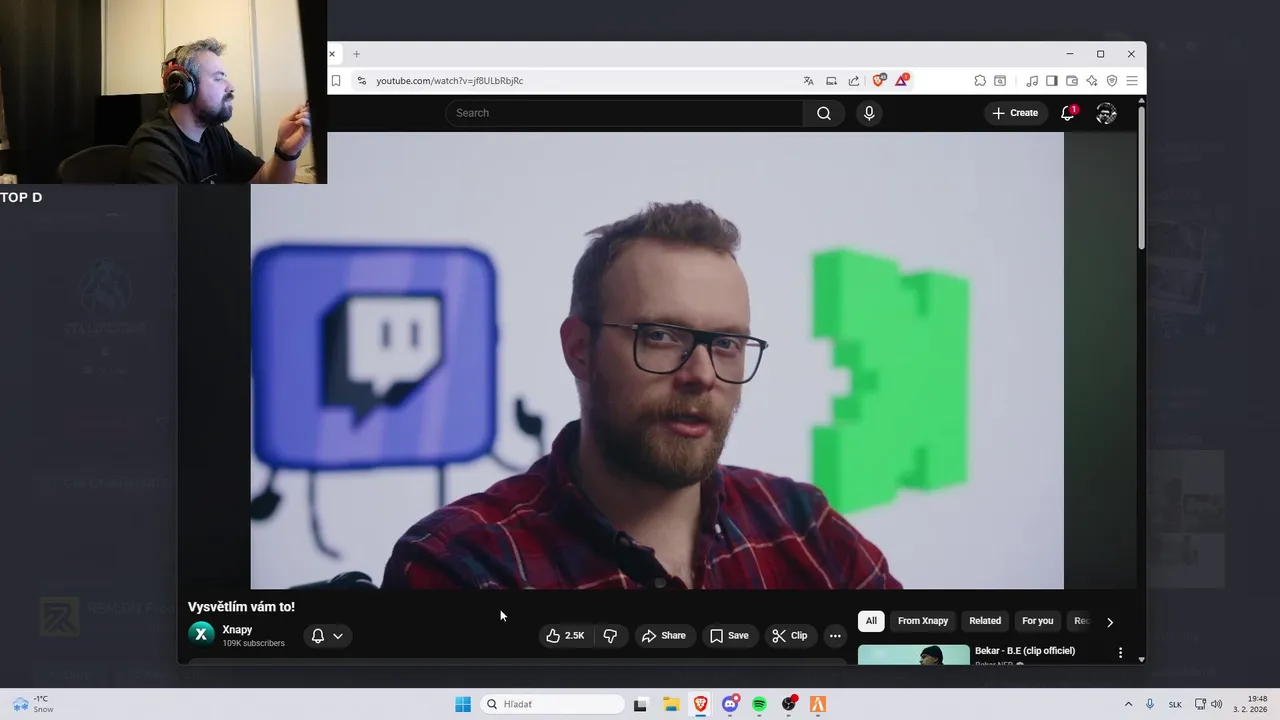The height and width of the screenshot is (720, 1280).
Task: Share the video
Action: (664, 635)
